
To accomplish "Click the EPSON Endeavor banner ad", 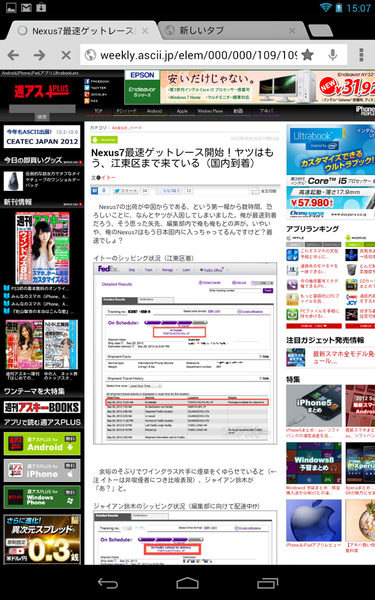I will pos(249,87).
